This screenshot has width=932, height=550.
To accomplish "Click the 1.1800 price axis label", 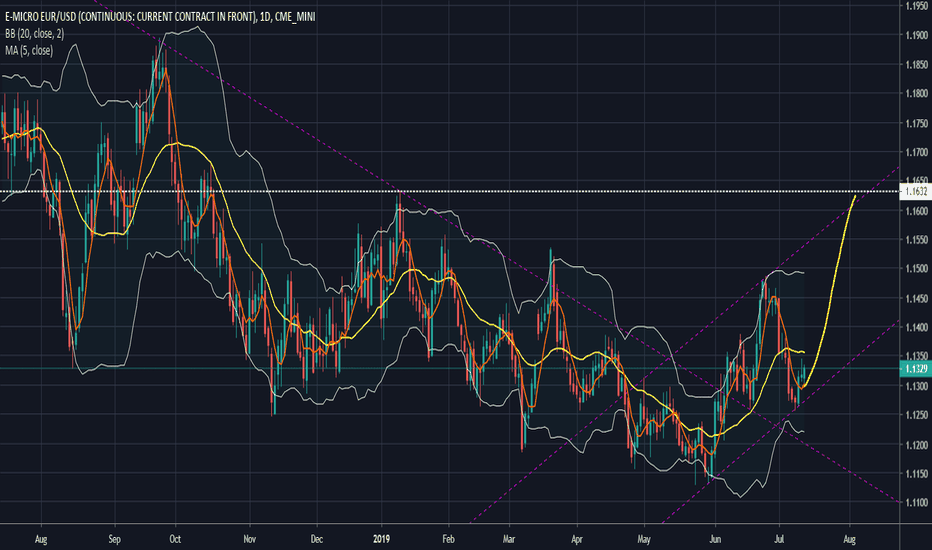I will tap(917, 93).
